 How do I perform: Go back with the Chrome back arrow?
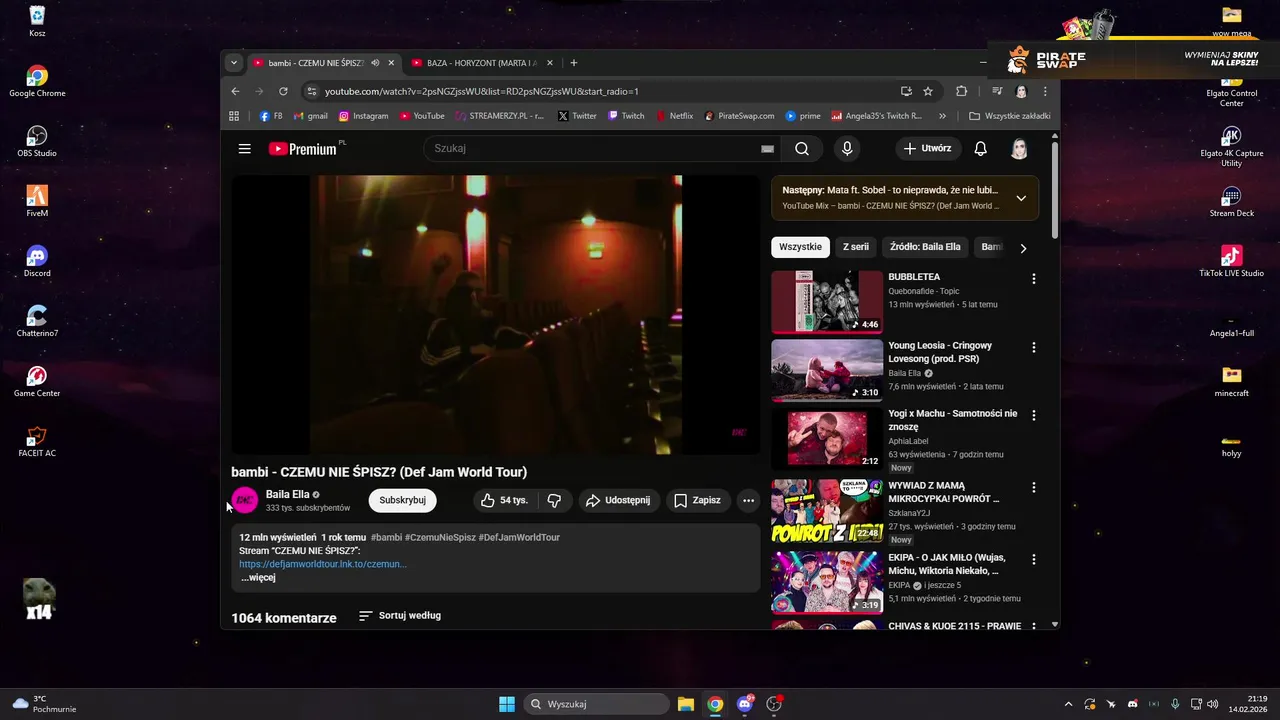click(x=236, y=91)
